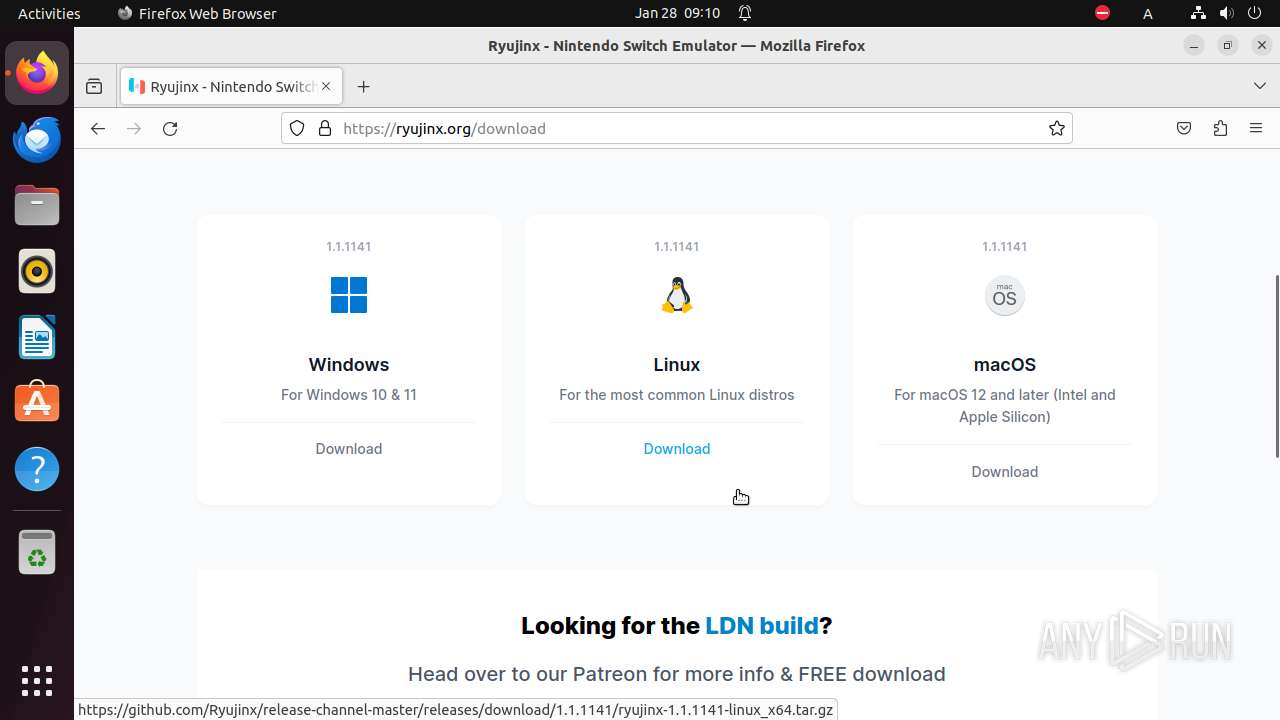The width and height of the screenshot is (1280, 720).
Task: Download the macOS build
Action: click(1005, 472)
